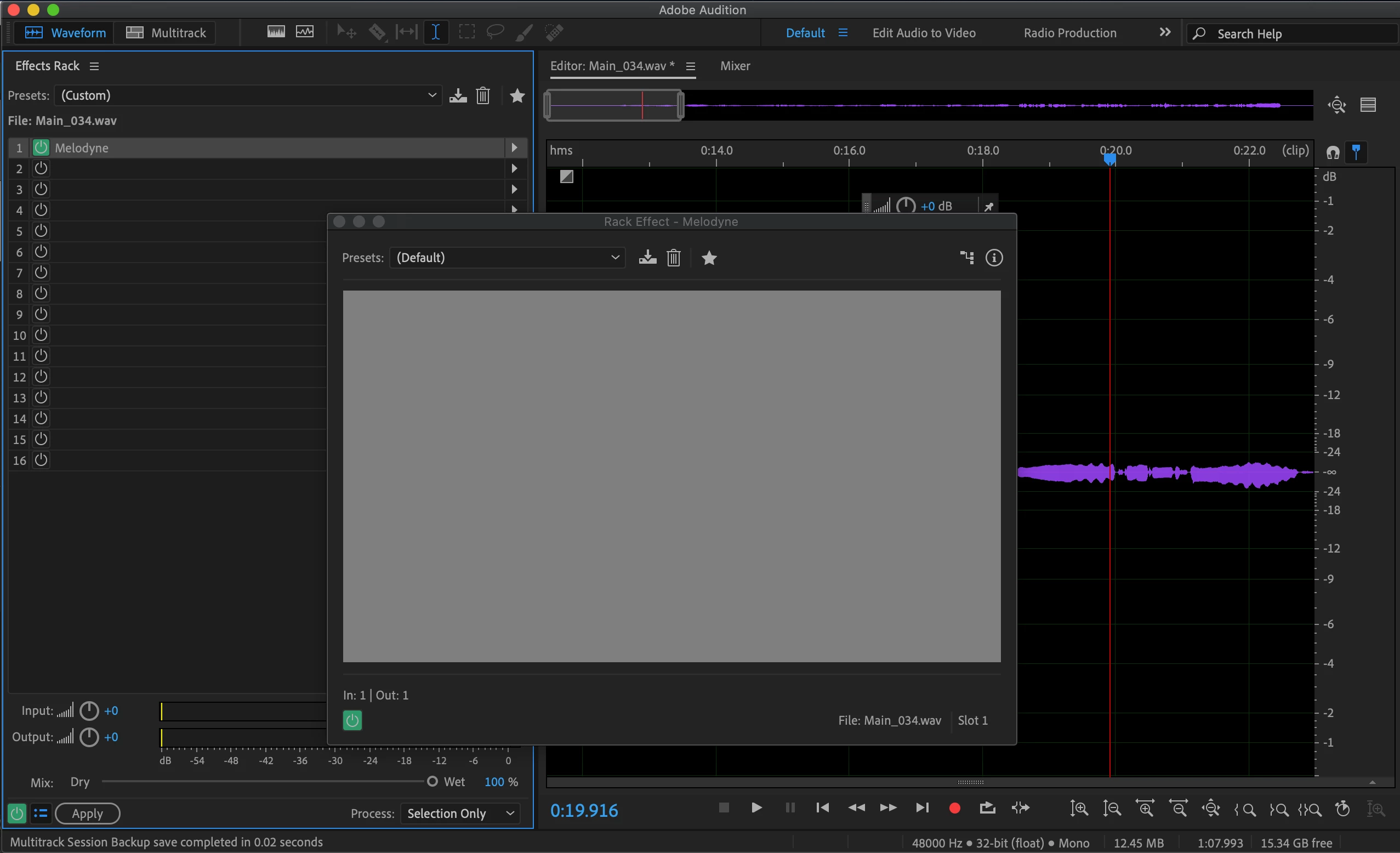Switch to Radio Production workspace

1070,33
